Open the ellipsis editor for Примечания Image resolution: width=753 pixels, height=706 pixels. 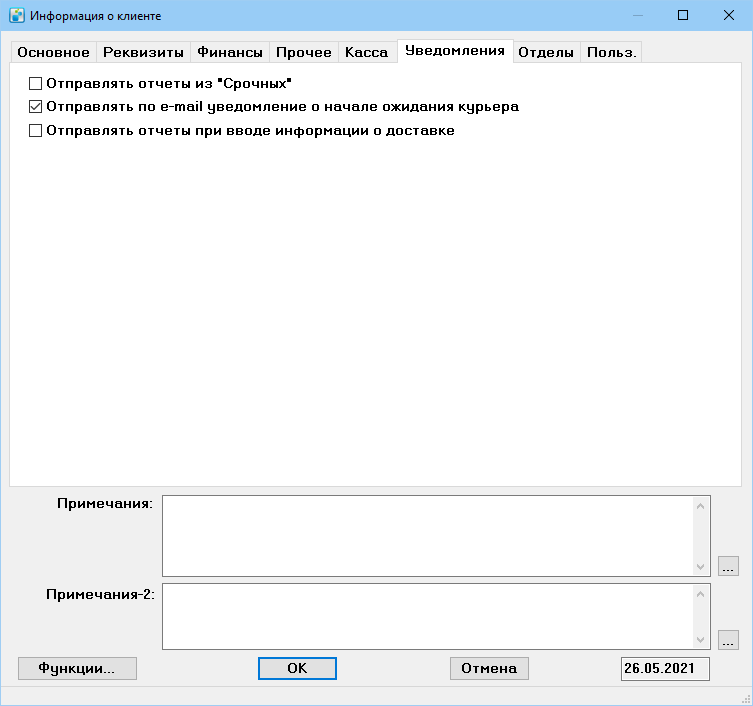[x=728, y=566]
